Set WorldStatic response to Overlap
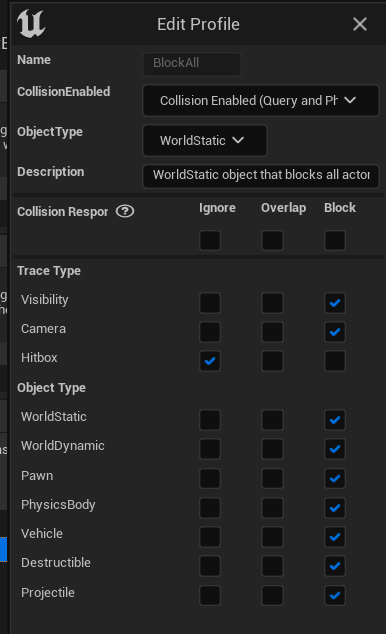This screenshot has width=386, height=634. pos(272,420)
